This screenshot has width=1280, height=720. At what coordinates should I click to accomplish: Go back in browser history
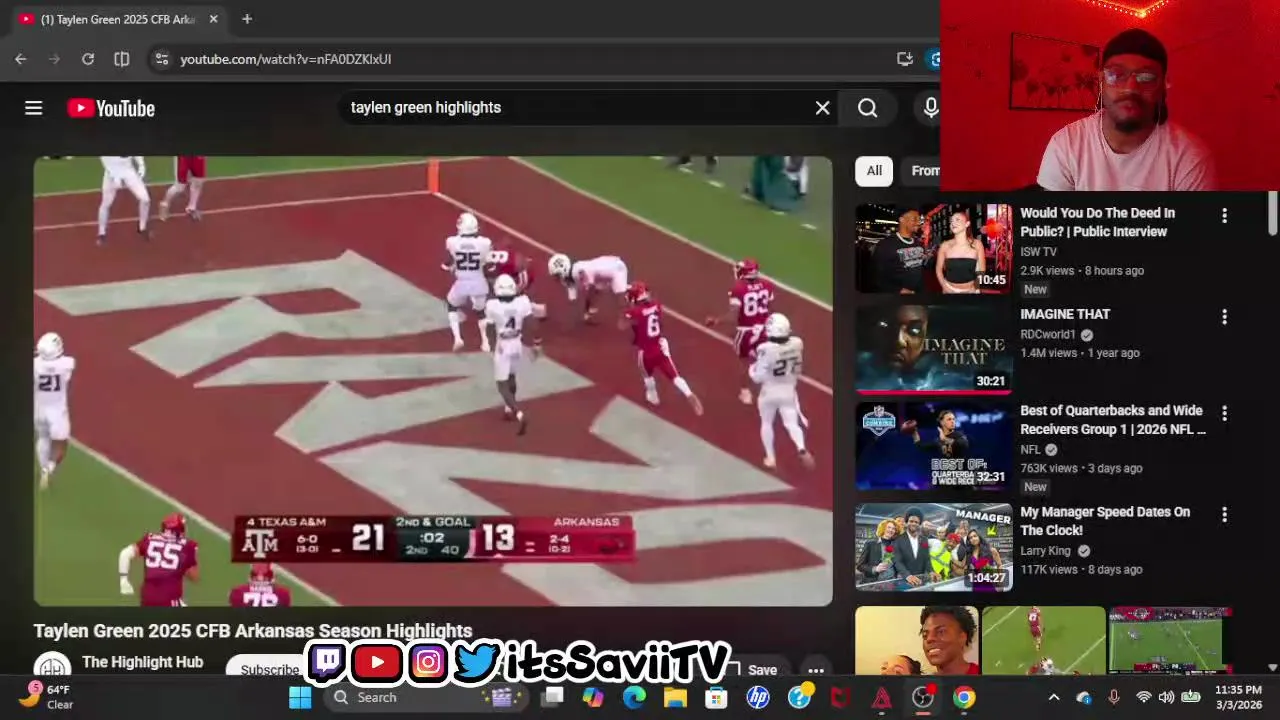tap(21, 59)
